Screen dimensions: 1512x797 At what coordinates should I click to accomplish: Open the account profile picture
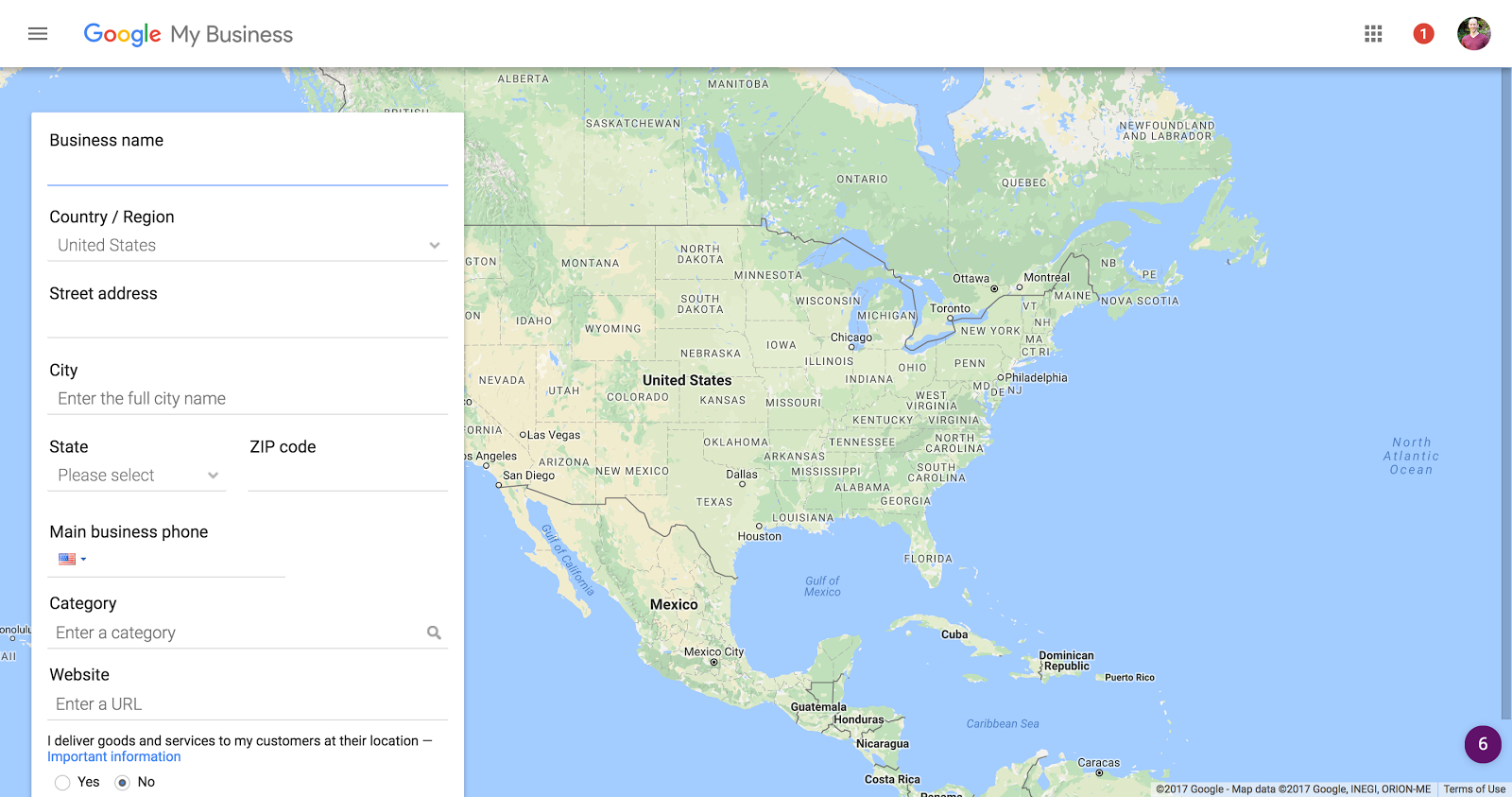(x=1473, y=34)
